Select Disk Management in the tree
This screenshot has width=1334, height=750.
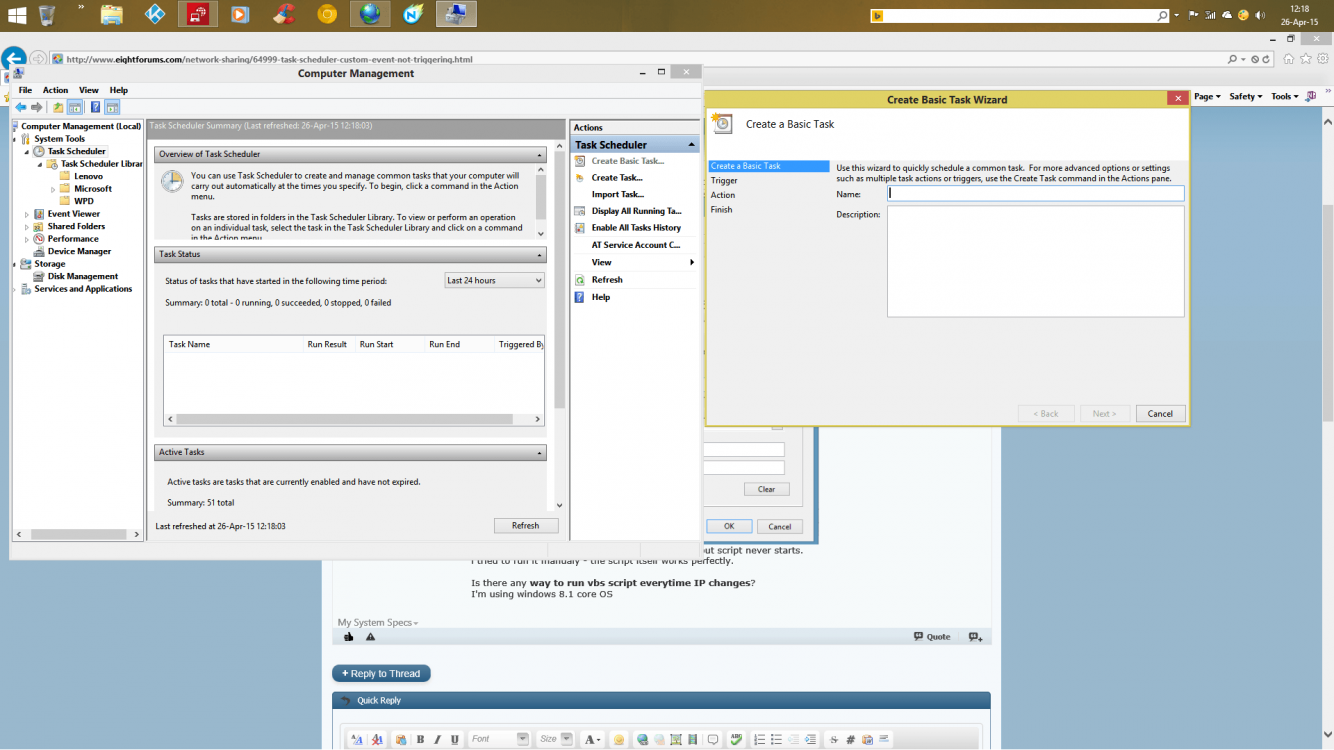click(83, 276)
